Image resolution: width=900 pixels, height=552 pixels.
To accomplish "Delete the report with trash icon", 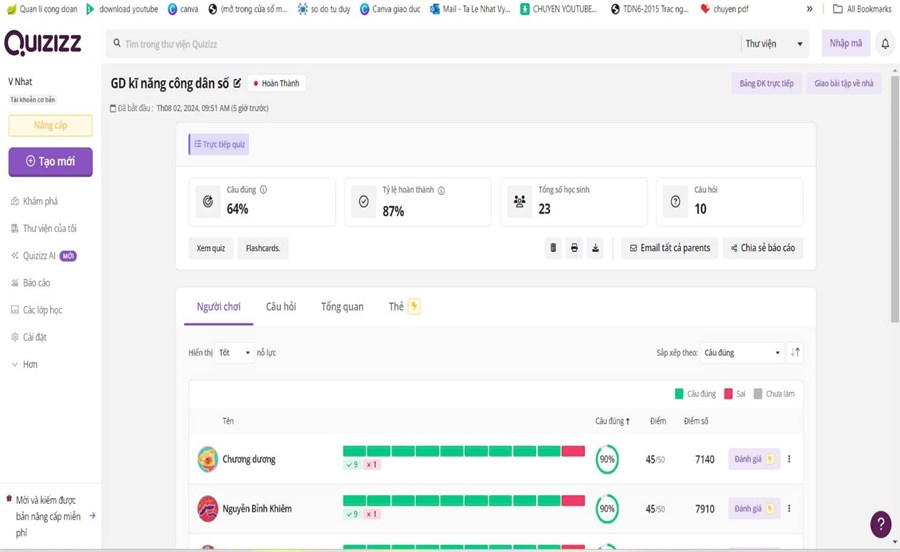I will click(553, 248).
